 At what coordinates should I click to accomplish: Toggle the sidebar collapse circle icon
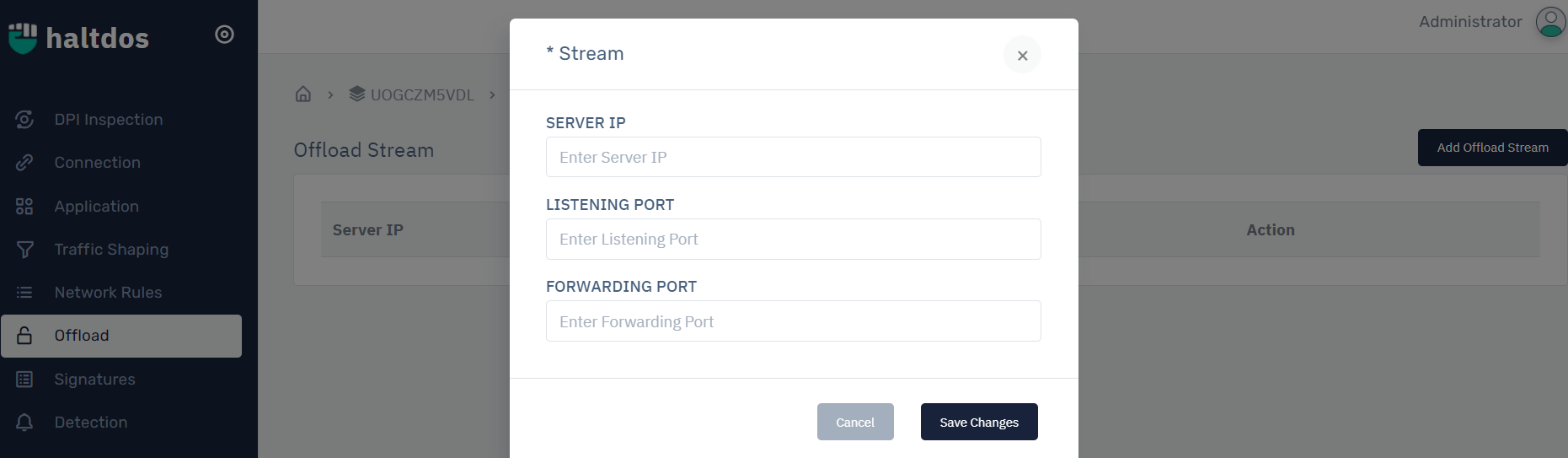coord(224,35)
